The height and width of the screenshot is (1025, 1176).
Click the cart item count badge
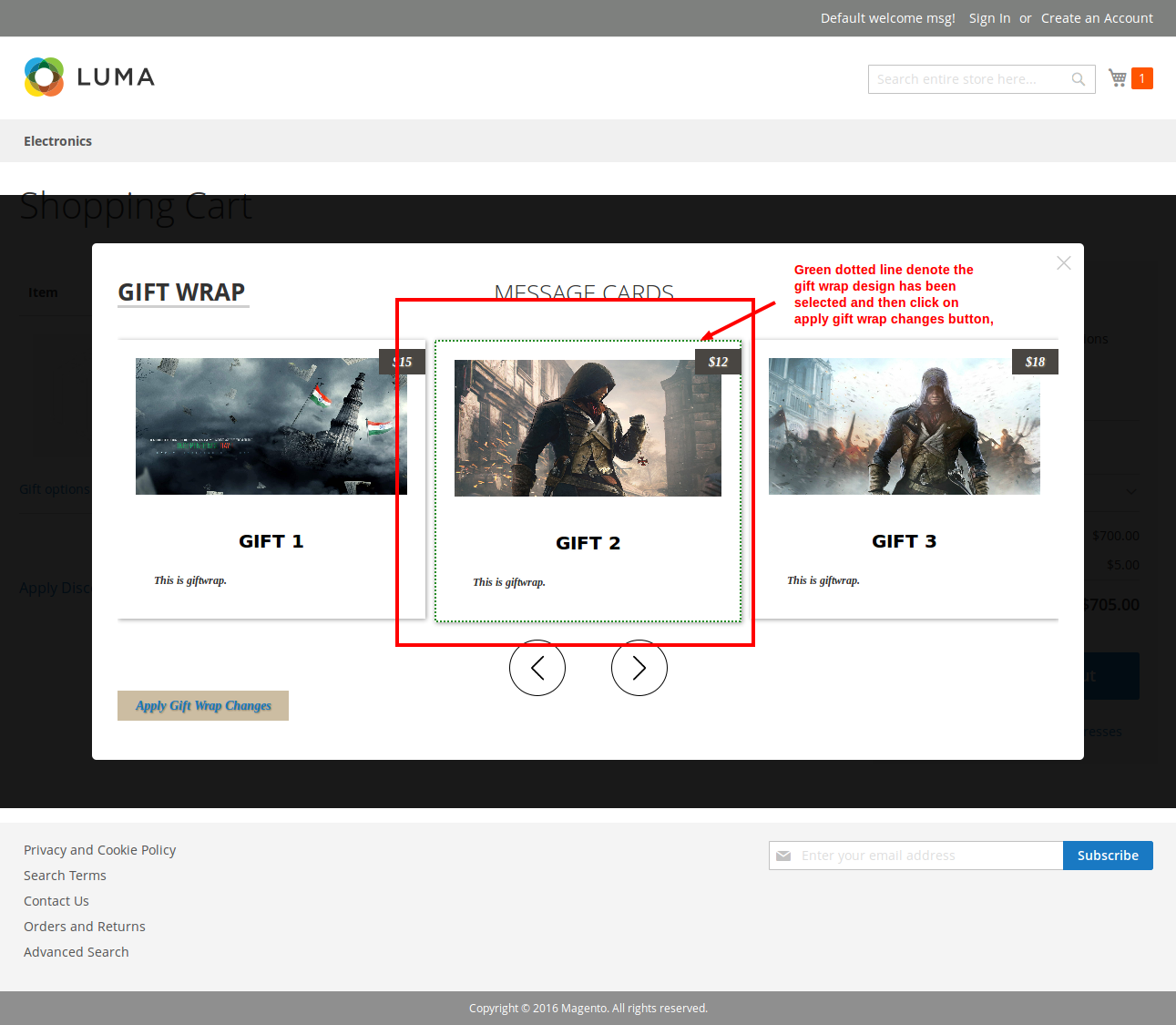pyautogui.click(x=1142, y=78)
